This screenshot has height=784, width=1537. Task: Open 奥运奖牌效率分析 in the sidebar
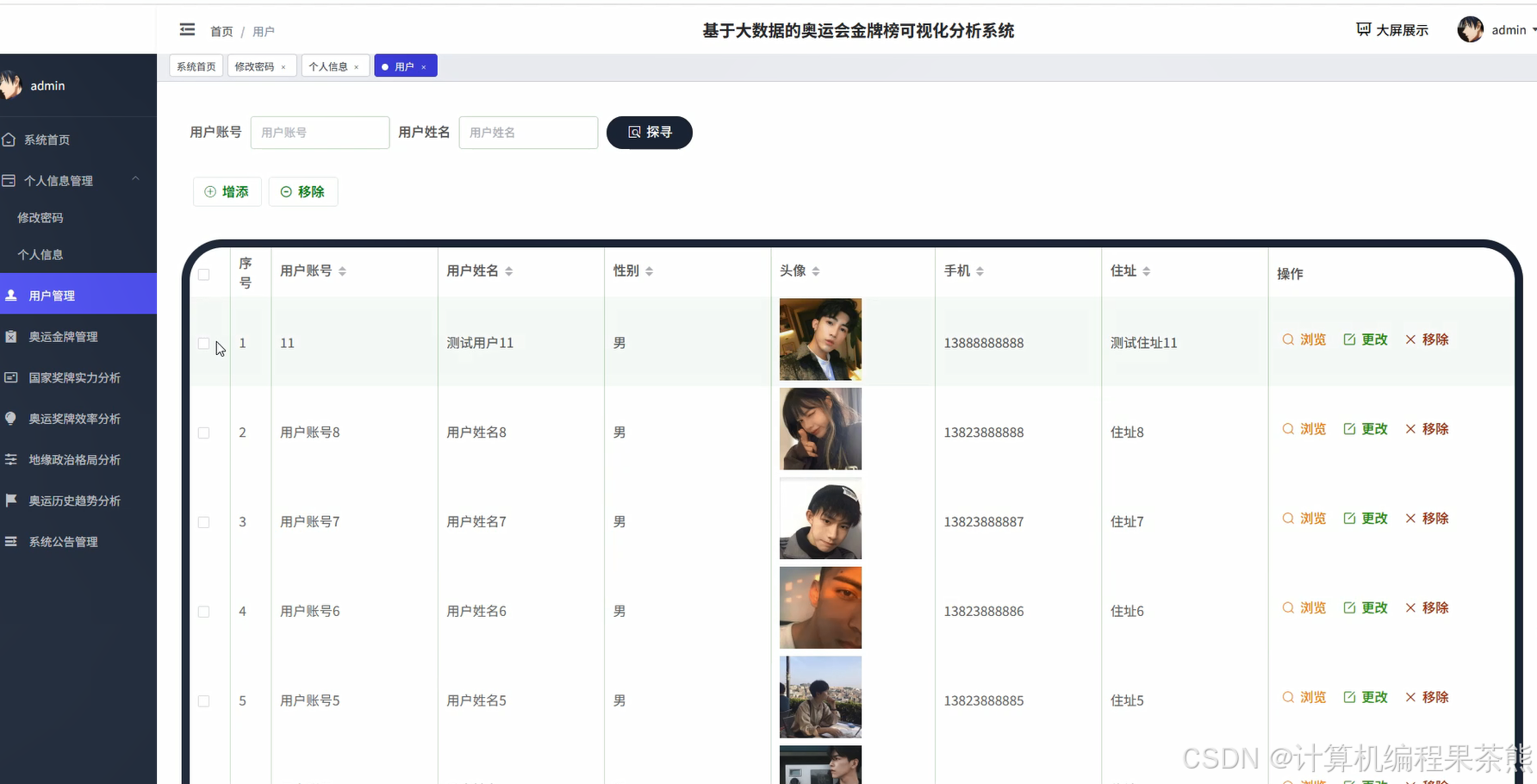pyautogui.click(x=78, y=419)
